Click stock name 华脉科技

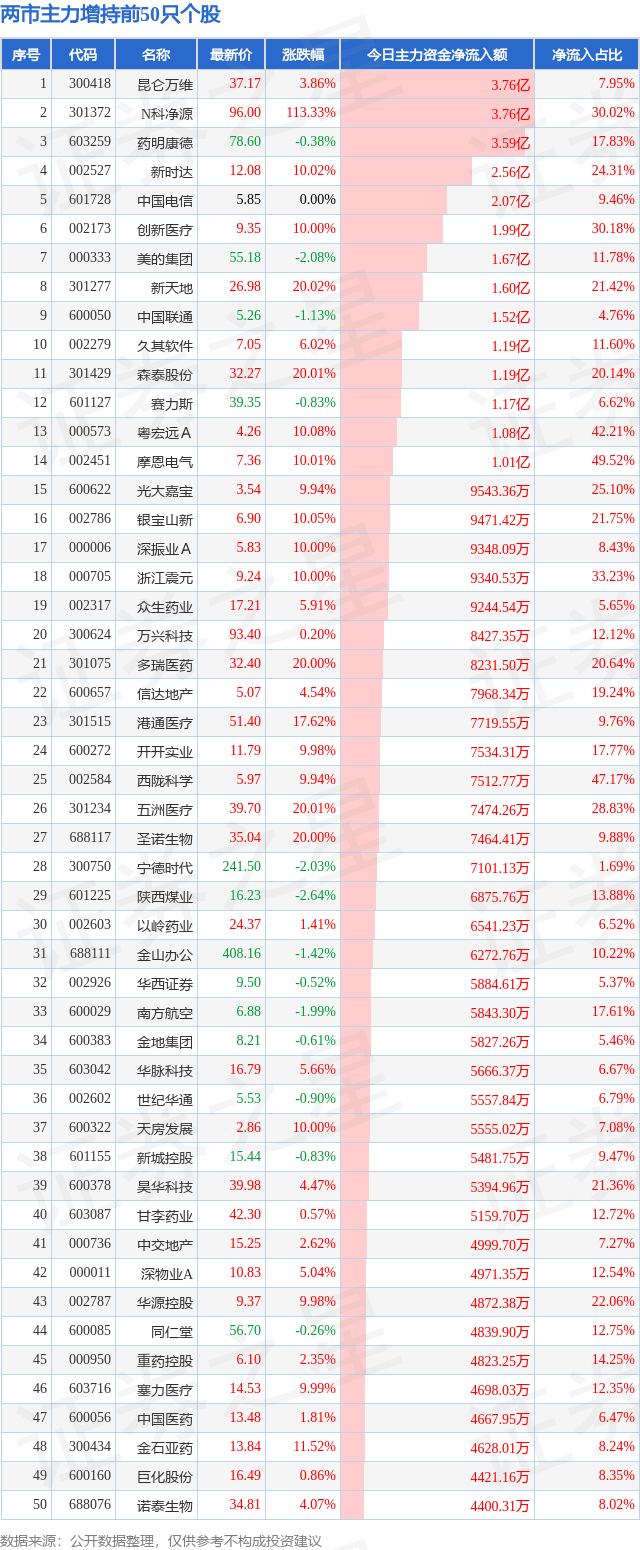point(165,1070)
